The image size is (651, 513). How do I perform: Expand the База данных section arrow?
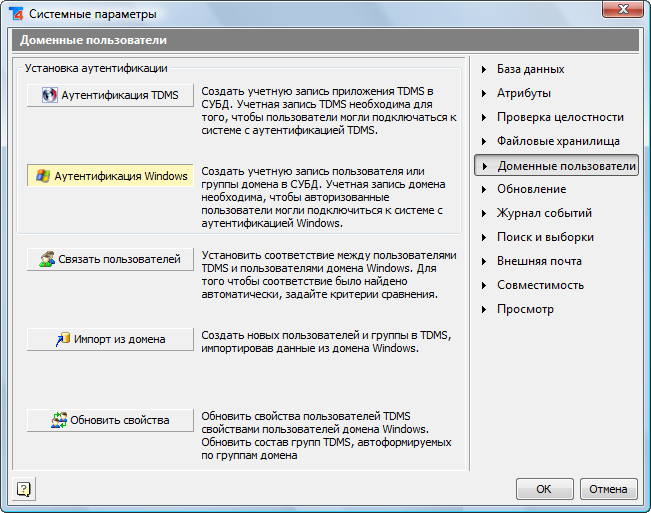484,69
